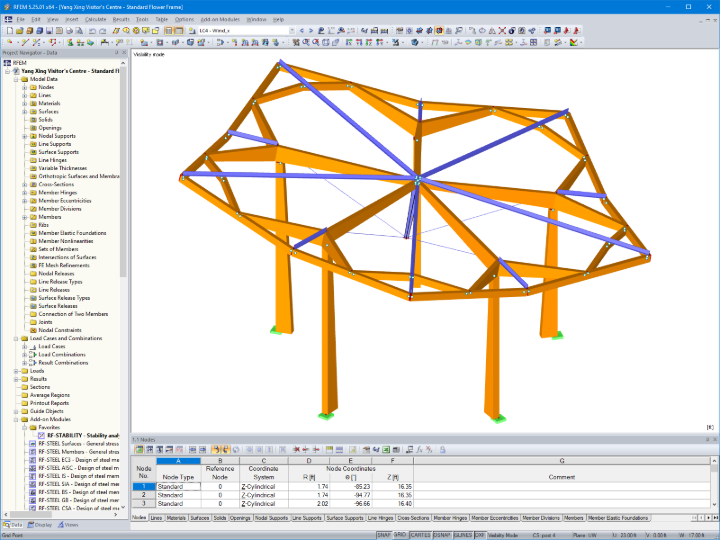The height and width of the screenshot is (540, 720).
Task: Go to next load case arrow
Action: pyautogui.click(x=311, y=31)
